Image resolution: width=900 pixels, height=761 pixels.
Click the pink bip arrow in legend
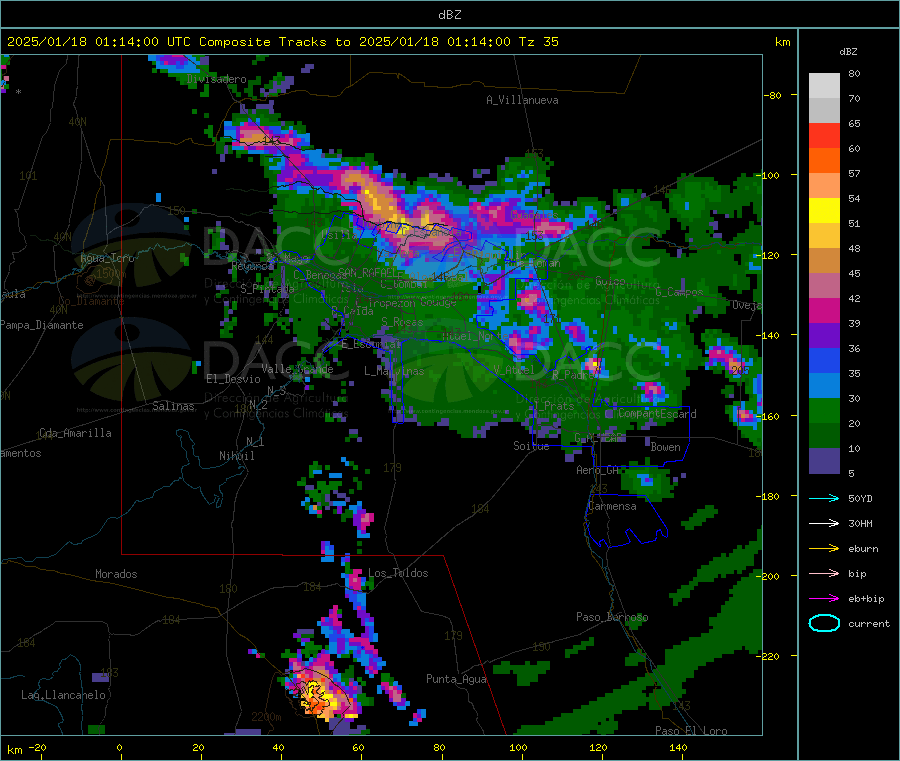coord(824,573)
